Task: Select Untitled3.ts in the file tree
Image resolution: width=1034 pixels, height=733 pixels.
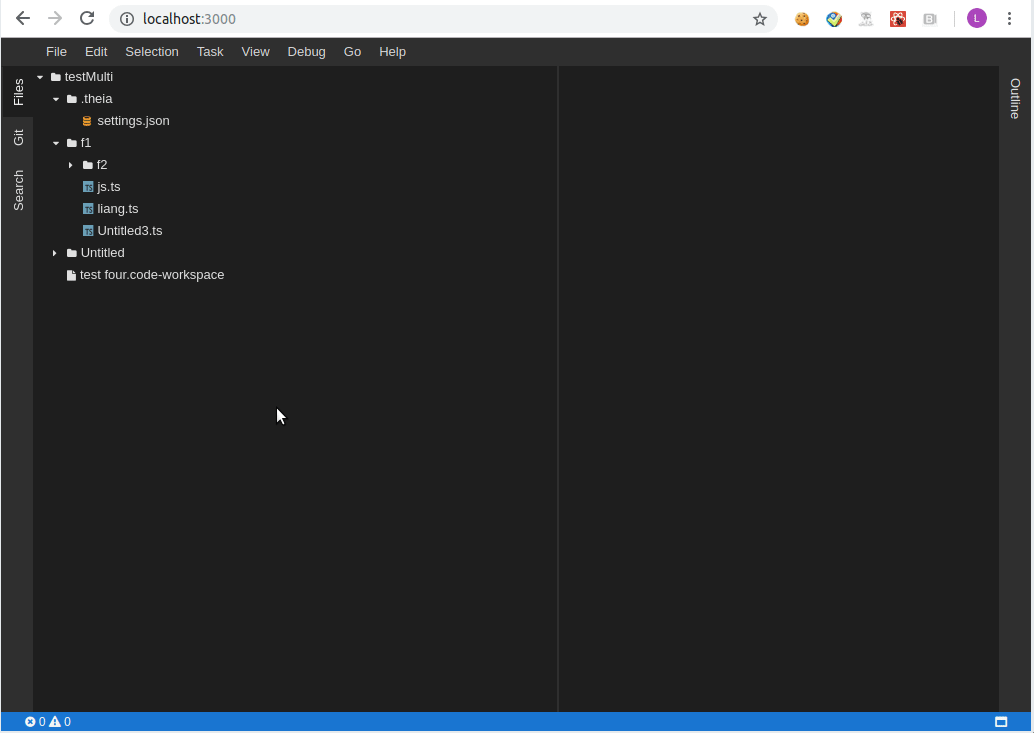Action: click(x=128, y=230)
